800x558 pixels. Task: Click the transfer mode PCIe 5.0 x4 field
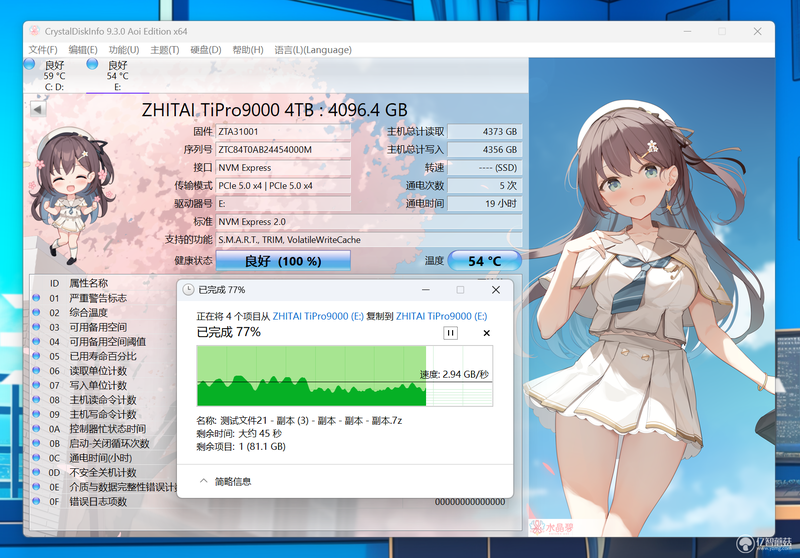click(283, 186)
